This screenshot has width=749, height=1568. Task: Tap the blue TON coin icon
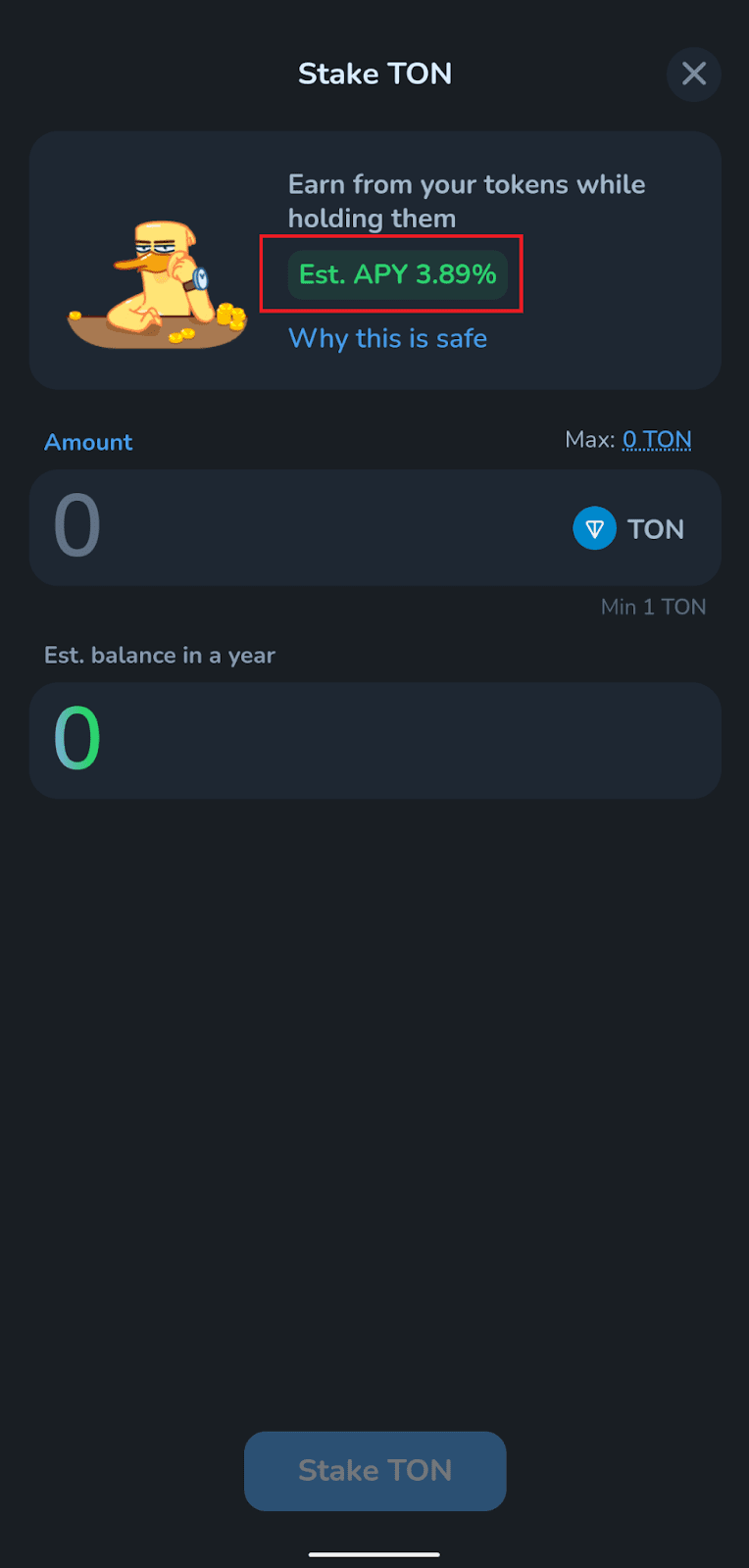click(594, 528)
